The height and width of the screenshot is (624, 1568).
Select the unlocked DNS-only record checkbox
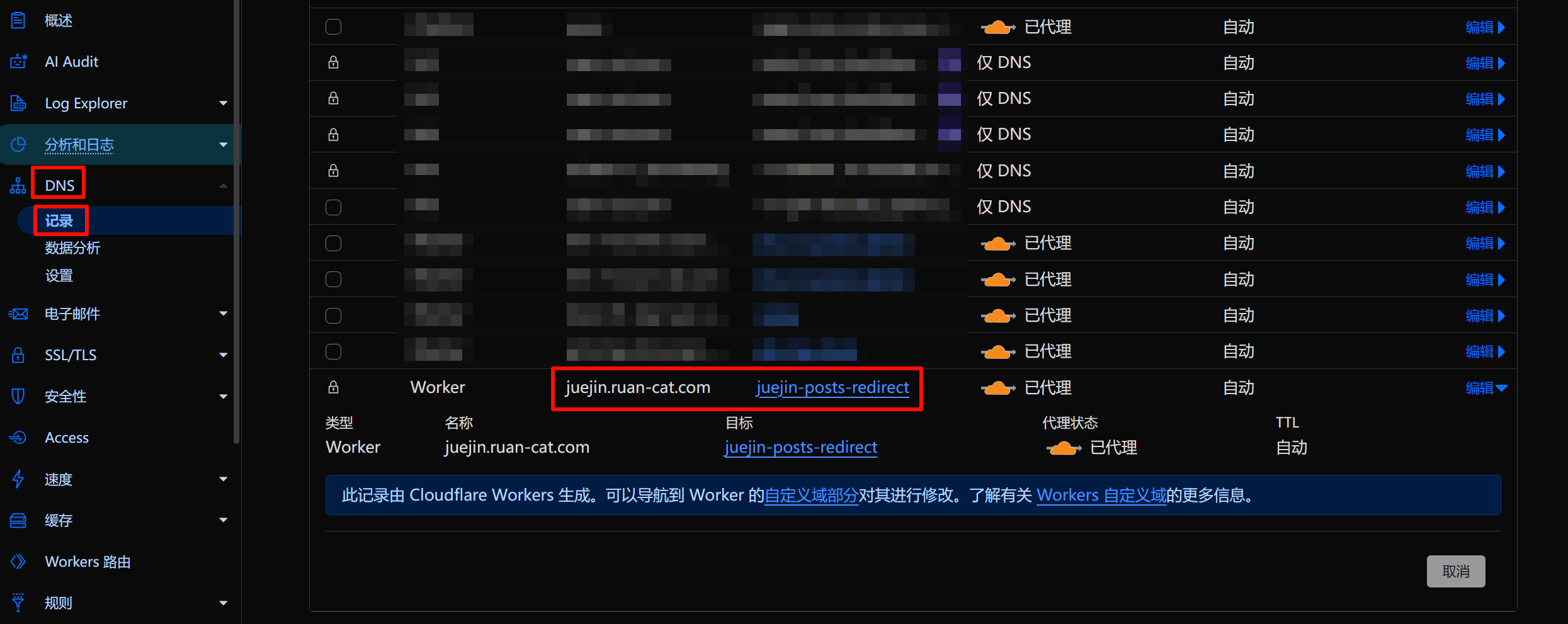(333, 207)
